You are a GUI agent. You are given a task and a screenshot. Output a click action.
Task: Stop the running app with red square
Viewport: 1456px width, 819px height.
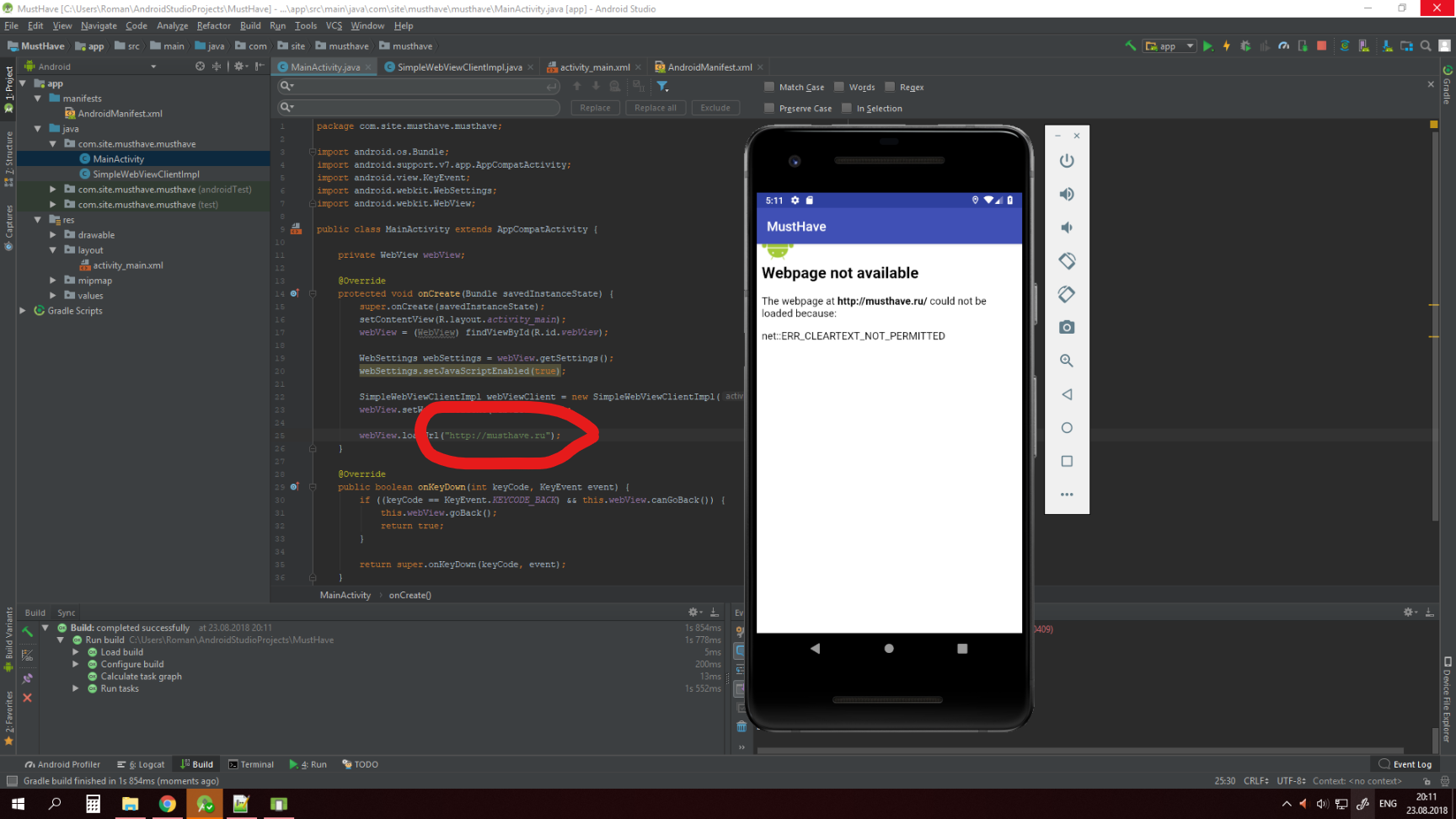[x=1321, y=46]
